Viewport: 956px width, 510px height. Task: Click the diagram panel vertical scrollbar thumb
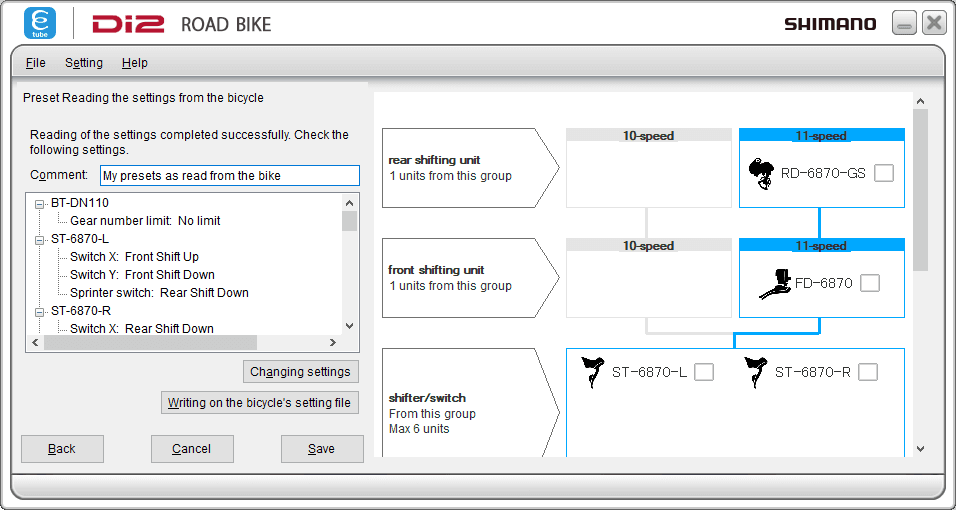tap(921, 190)
